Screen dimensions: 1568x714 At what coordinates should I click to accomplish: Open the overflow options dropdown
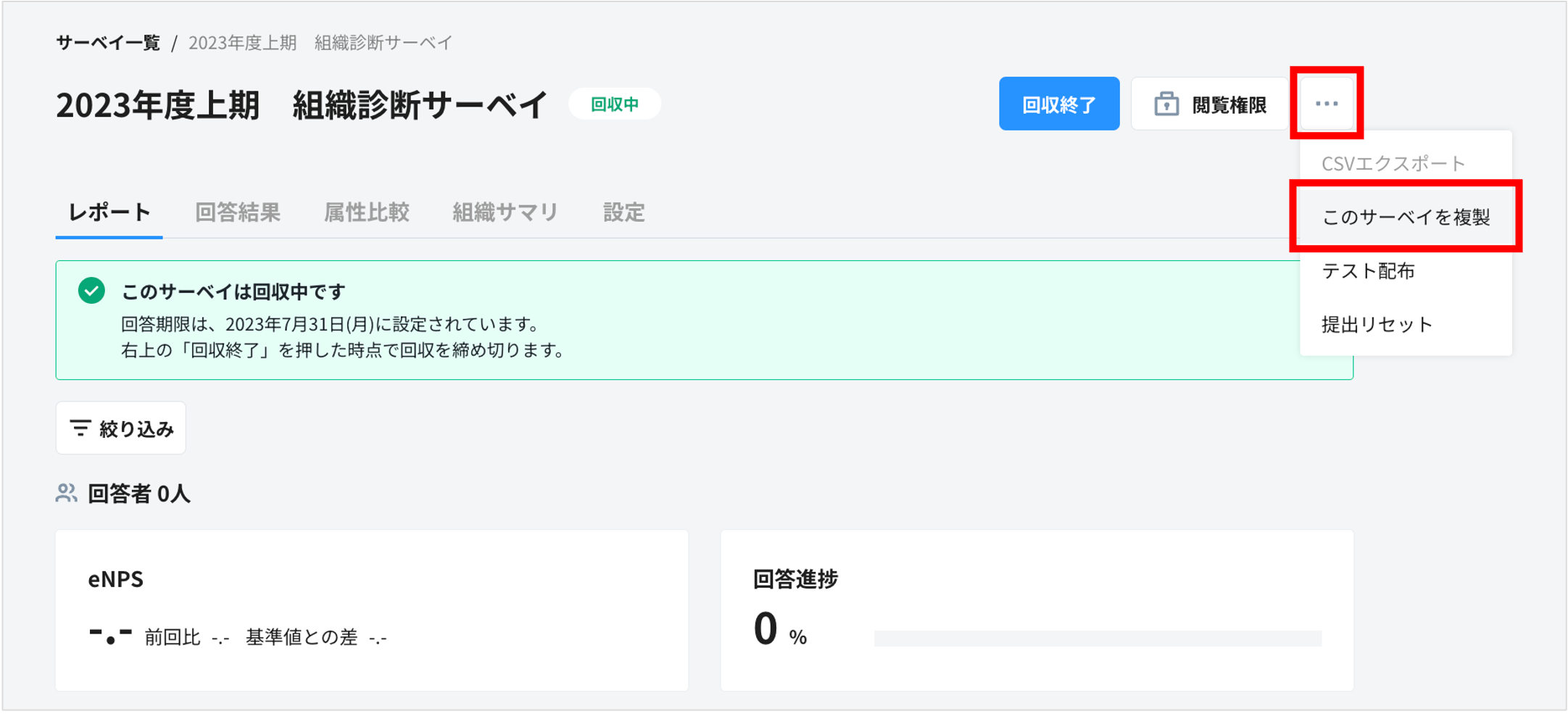[1326, 103]
